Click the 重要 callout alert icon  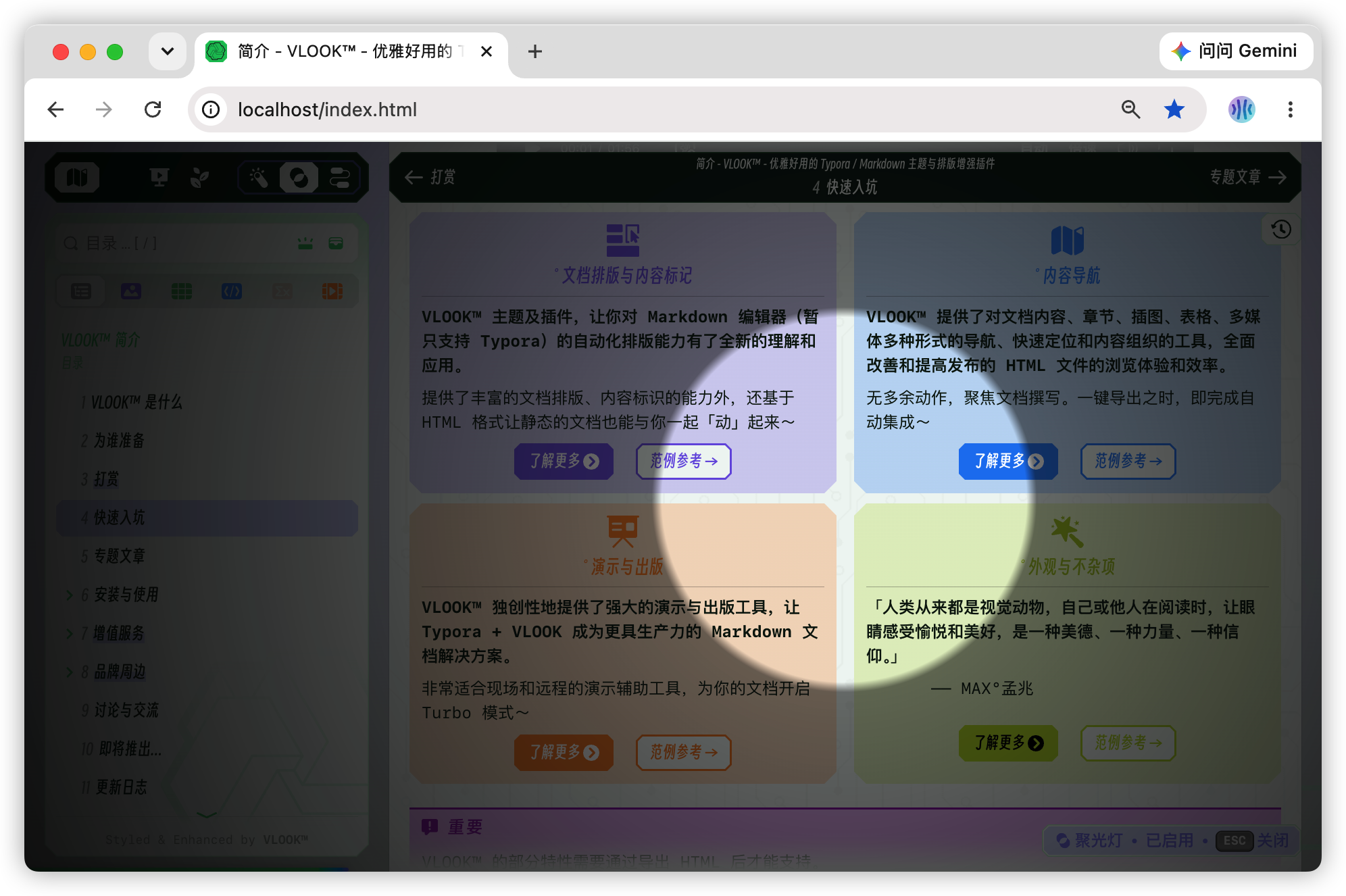(x=430, y=826)
